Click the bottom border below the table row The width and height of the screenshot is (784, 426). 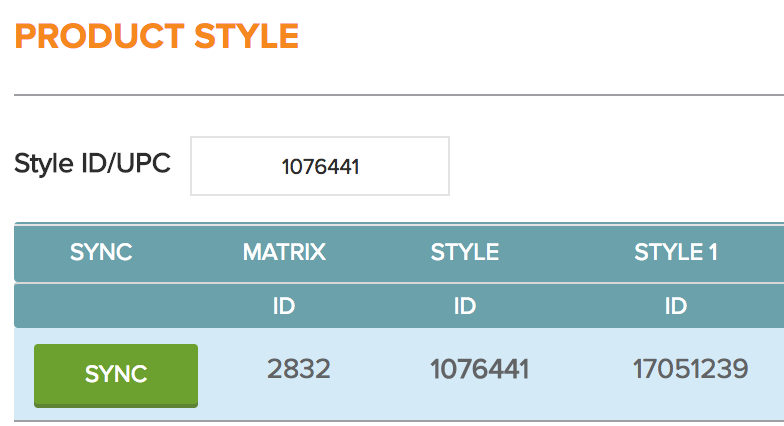pos(400,420)
